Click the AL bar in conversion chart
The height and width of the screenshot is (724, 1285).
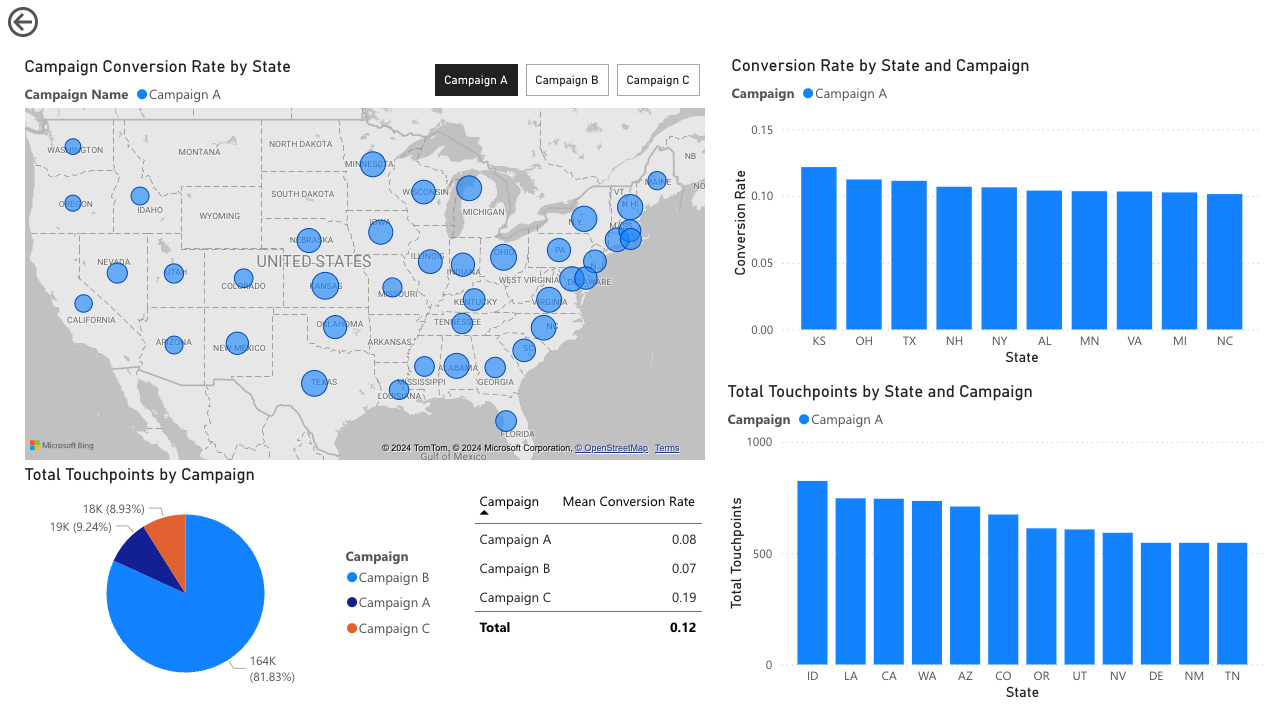coord(1044,260)
